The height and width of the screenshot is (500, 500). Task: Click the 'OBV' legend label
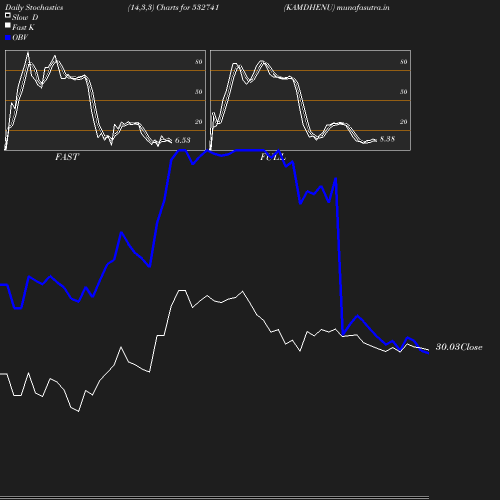coord(20,38)
